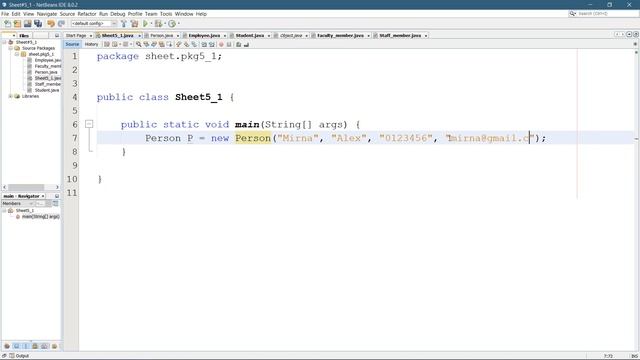Screen dimensions: 640x360
Task: Switch to the Staff_member.java editor tab
Action: click(x=400, y=36)
